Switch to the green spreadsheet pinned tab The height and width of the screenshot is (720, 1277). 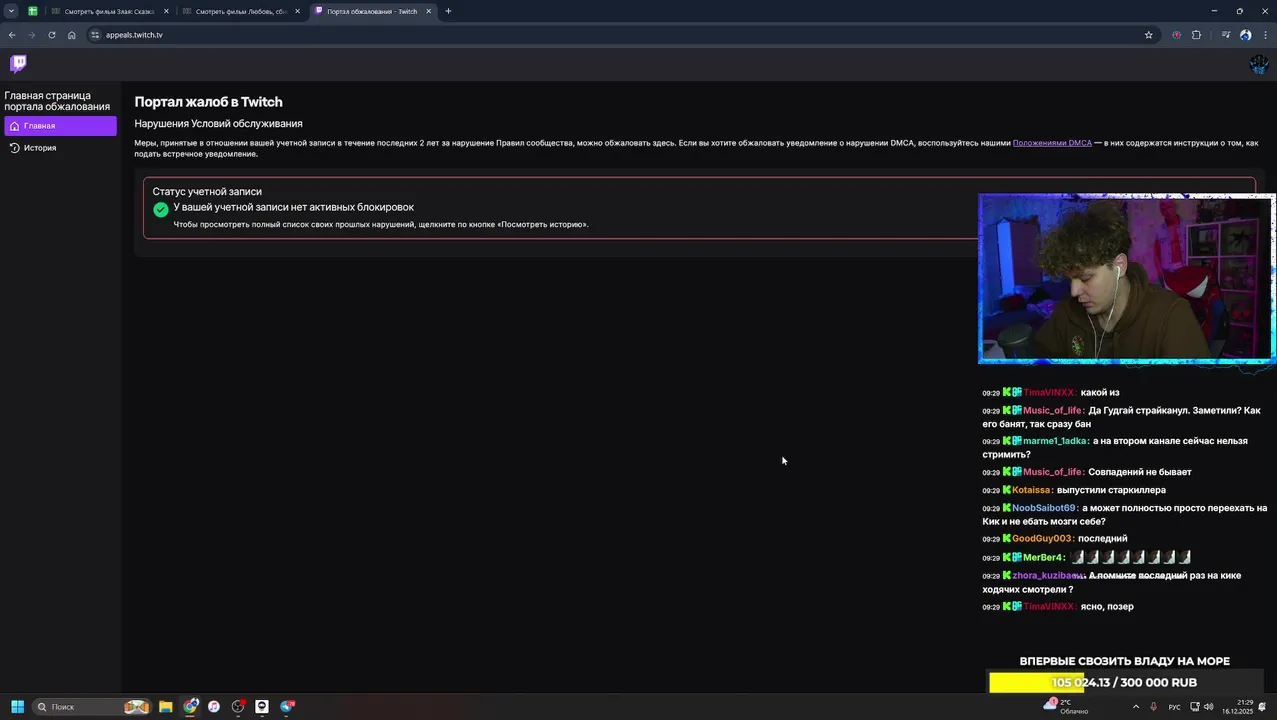click(x=33, y=11)
